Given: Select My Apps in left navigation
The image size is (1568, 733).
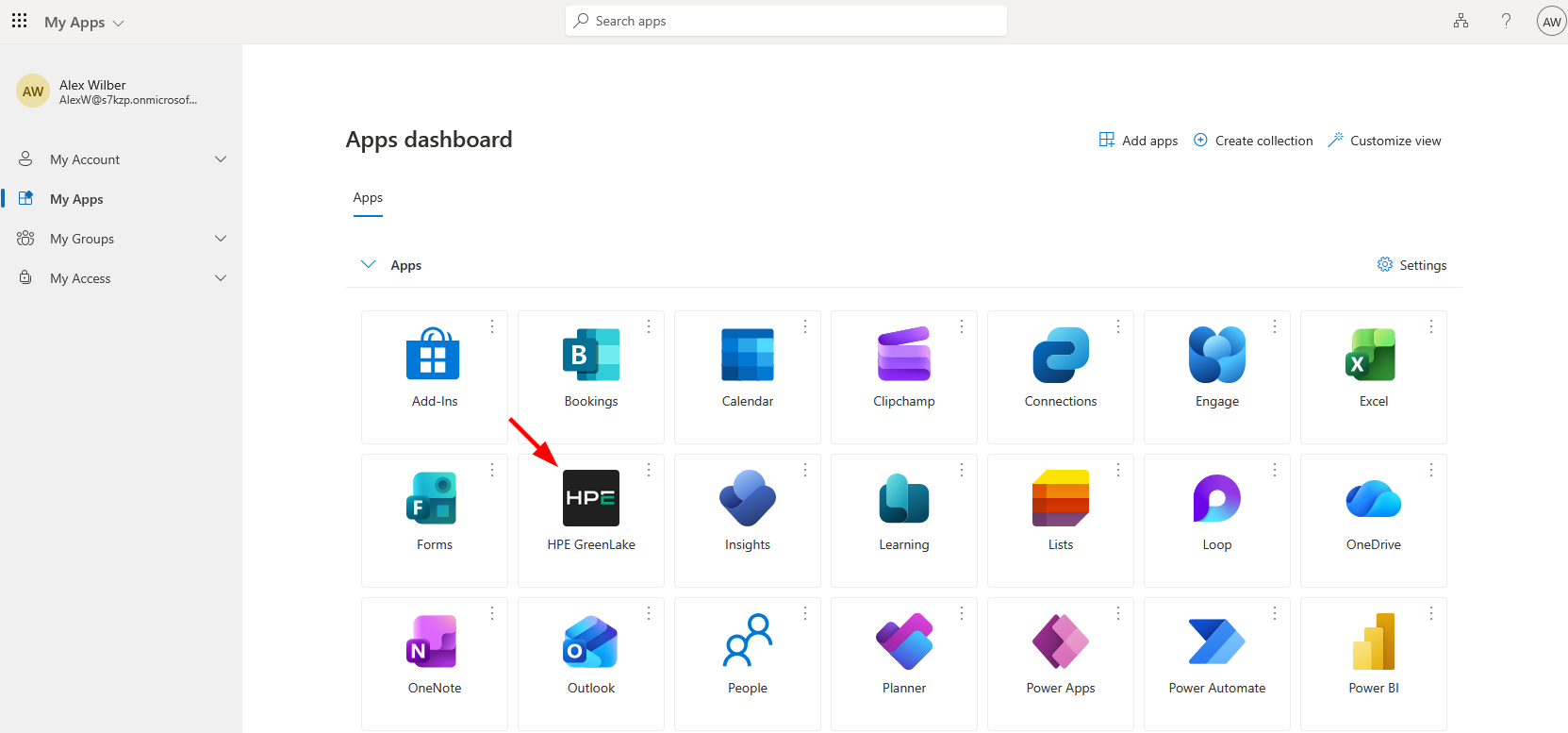Looking at the screenshot, I should (76, 199).
